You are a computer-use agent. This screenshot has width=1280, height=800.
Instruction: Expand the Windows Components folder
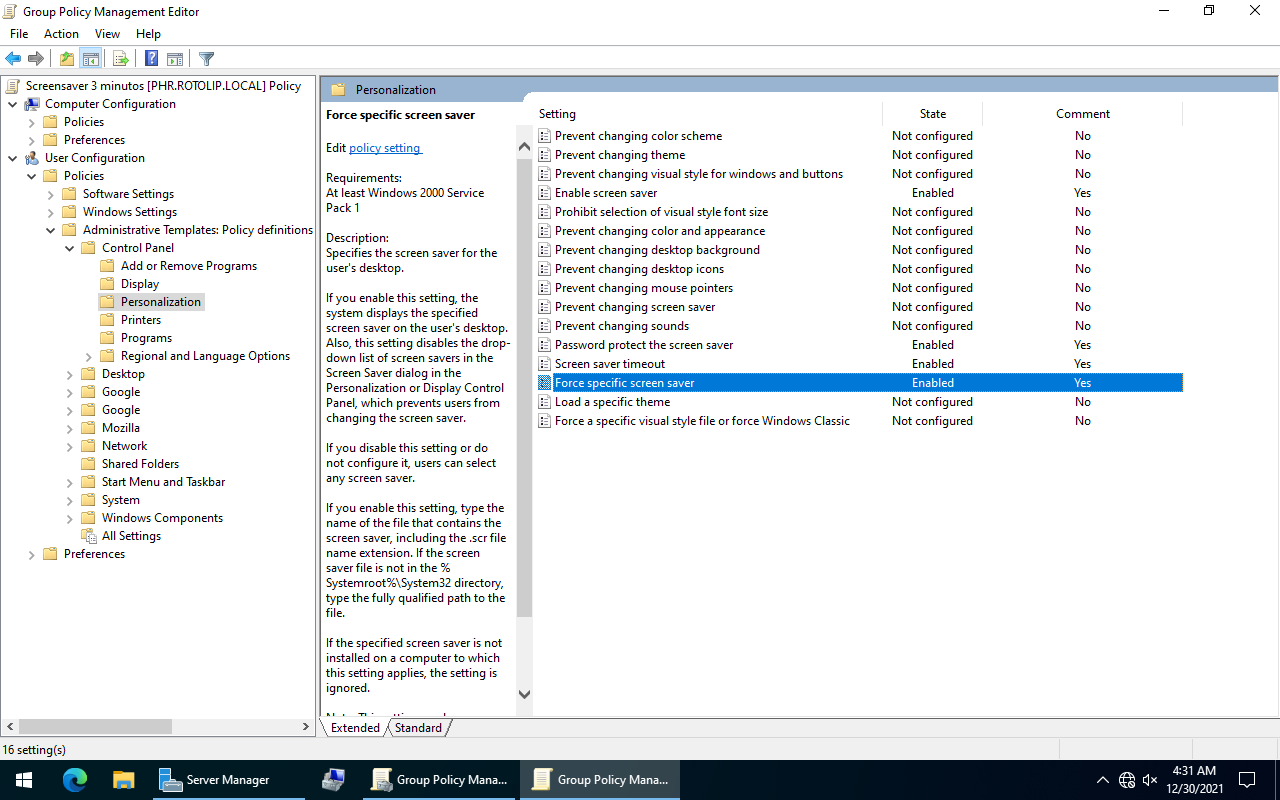(x=70, y=518)
